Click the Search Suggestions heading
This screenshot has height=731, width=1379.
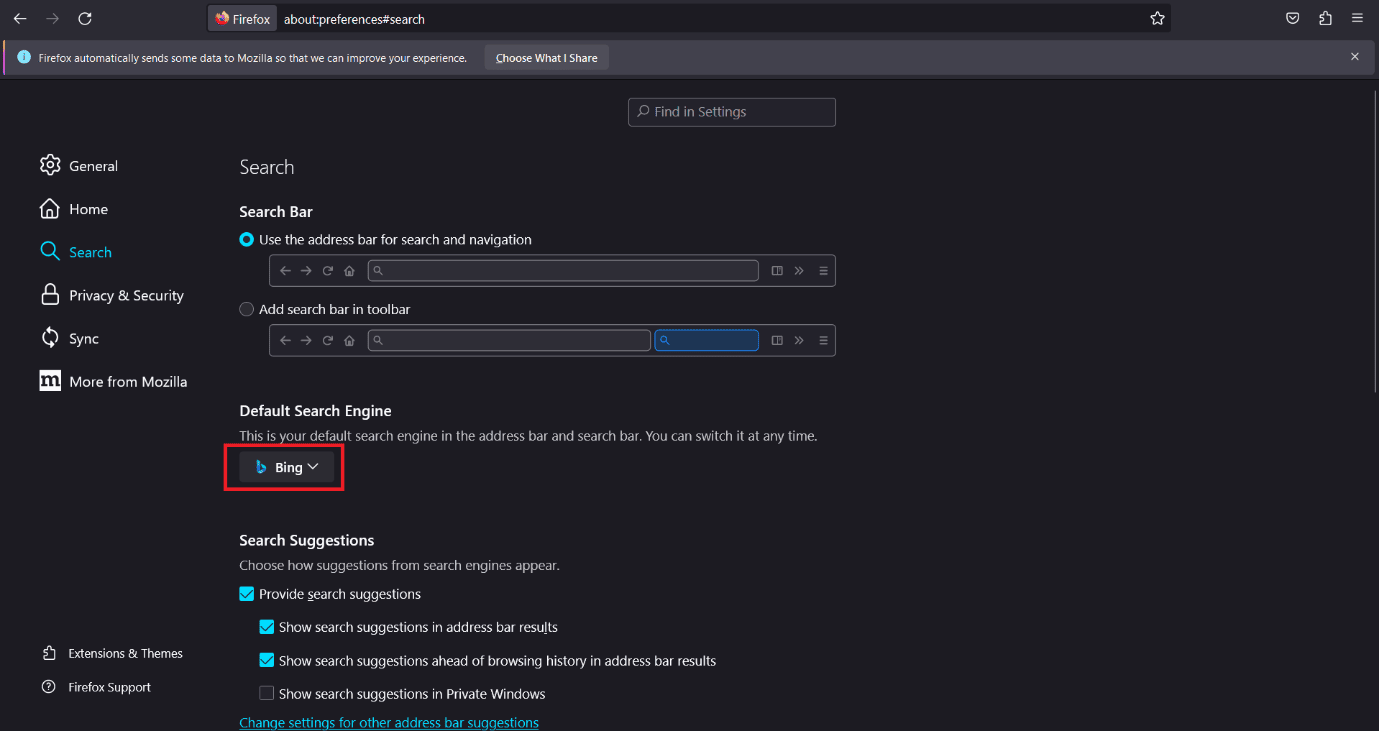point(306,540)
